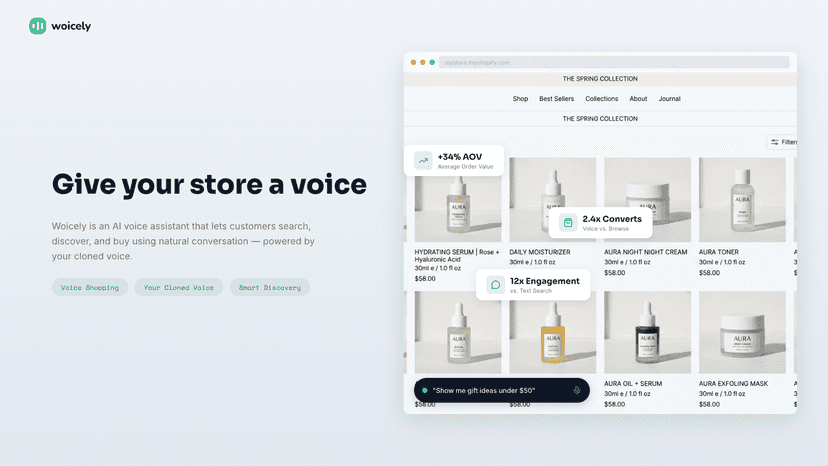Screen dimensions: 828x466
Task: Click the green window dot in mockup browser
Action: click(432, 62)
